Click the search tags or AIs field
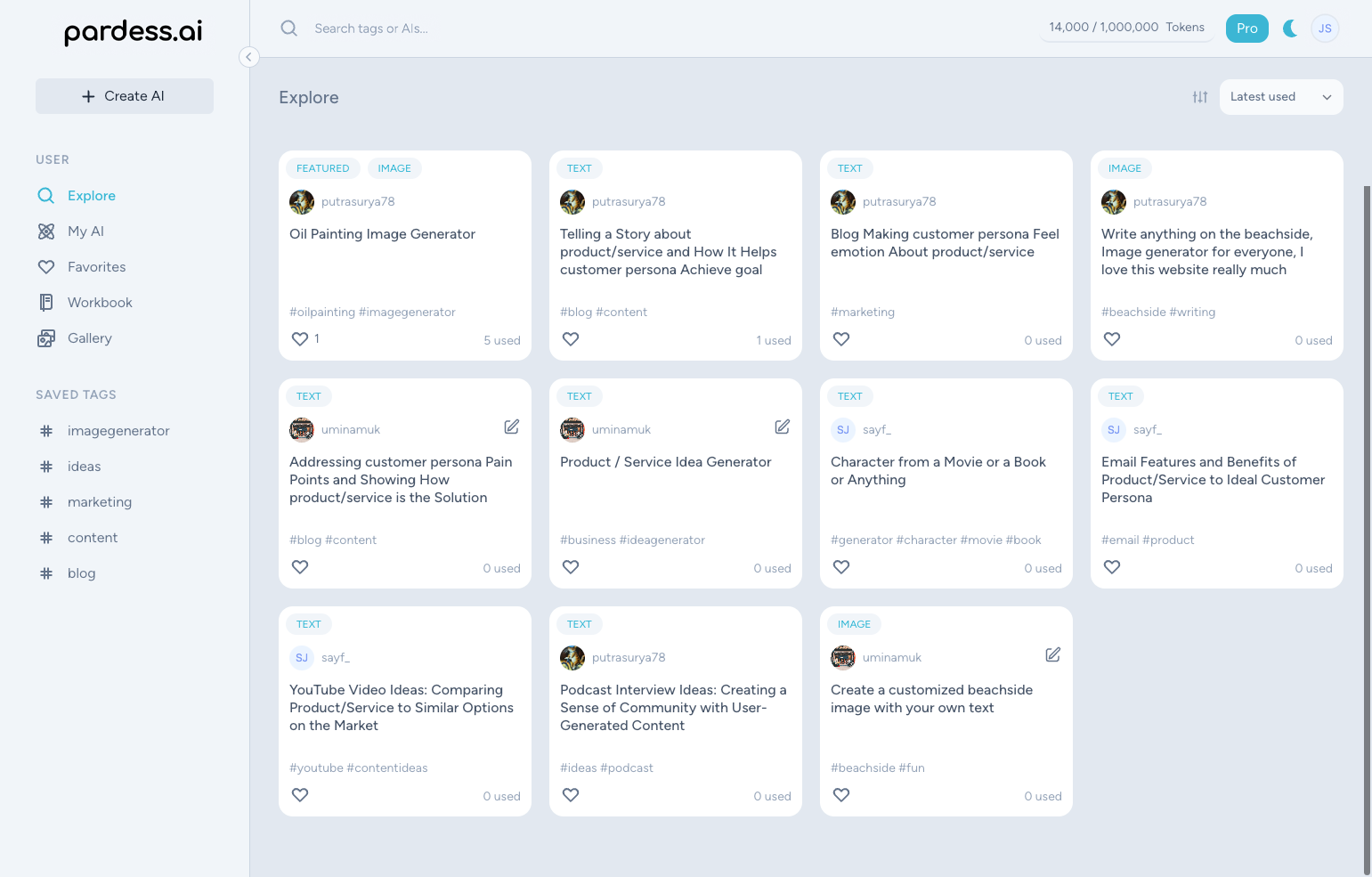This screenshot has height=877, width=1372. point(534,28)
